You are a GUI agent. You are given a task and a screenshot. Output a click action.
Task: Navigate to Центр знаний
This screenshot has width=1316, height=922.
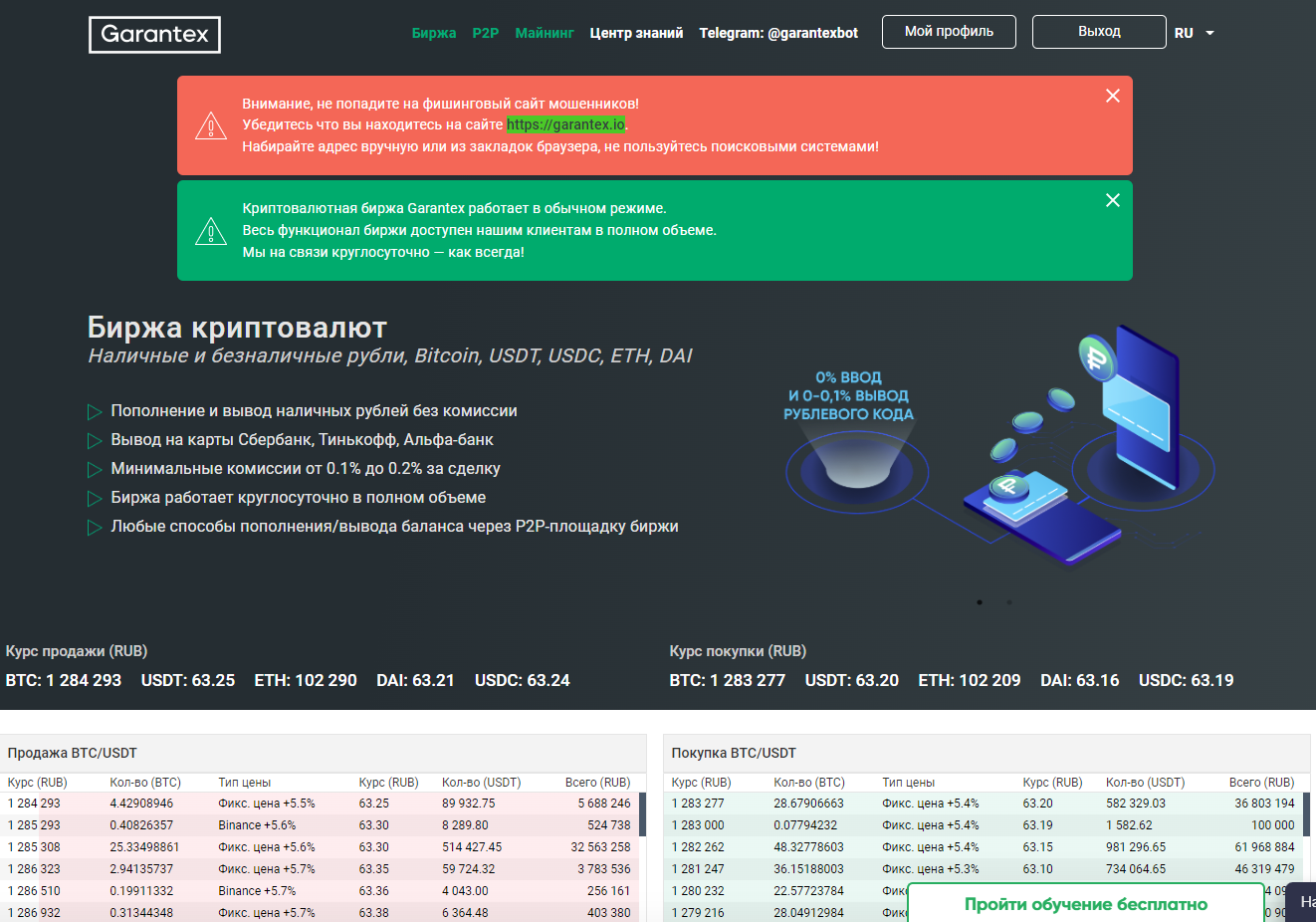click(636, 32)
